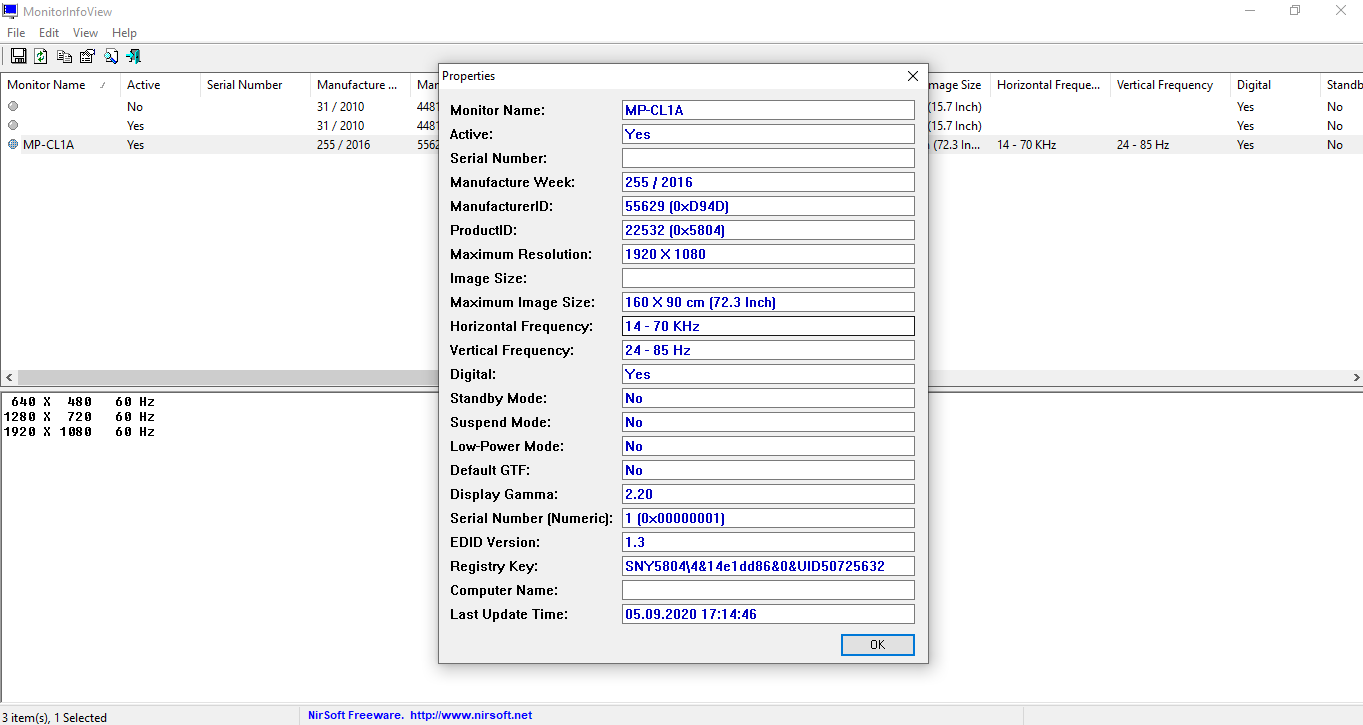
Task: Click the Find magnifier toolbar icon
Action: click(110, 56)
